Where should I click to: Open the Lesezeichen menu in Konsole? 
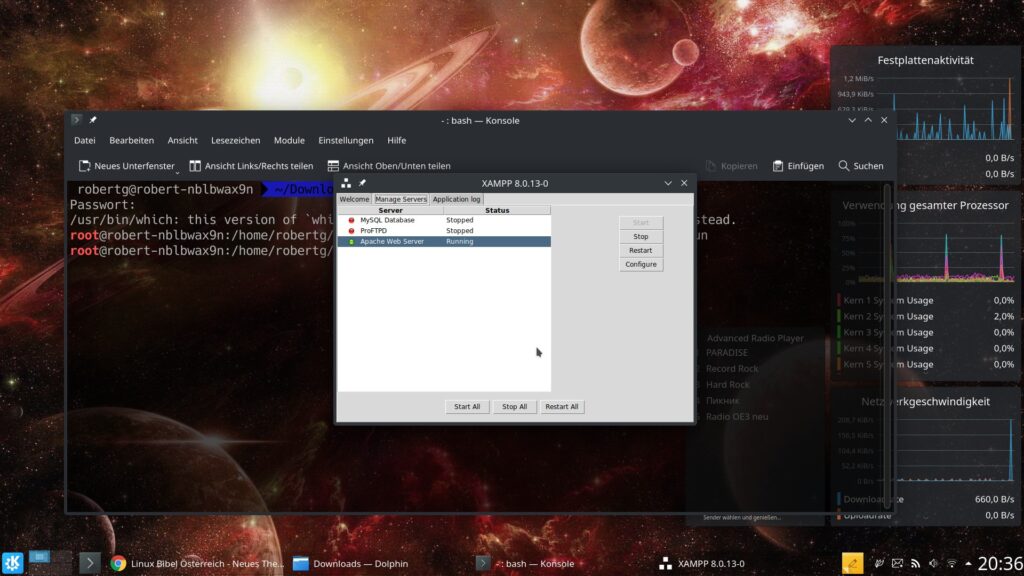[235, 140]
